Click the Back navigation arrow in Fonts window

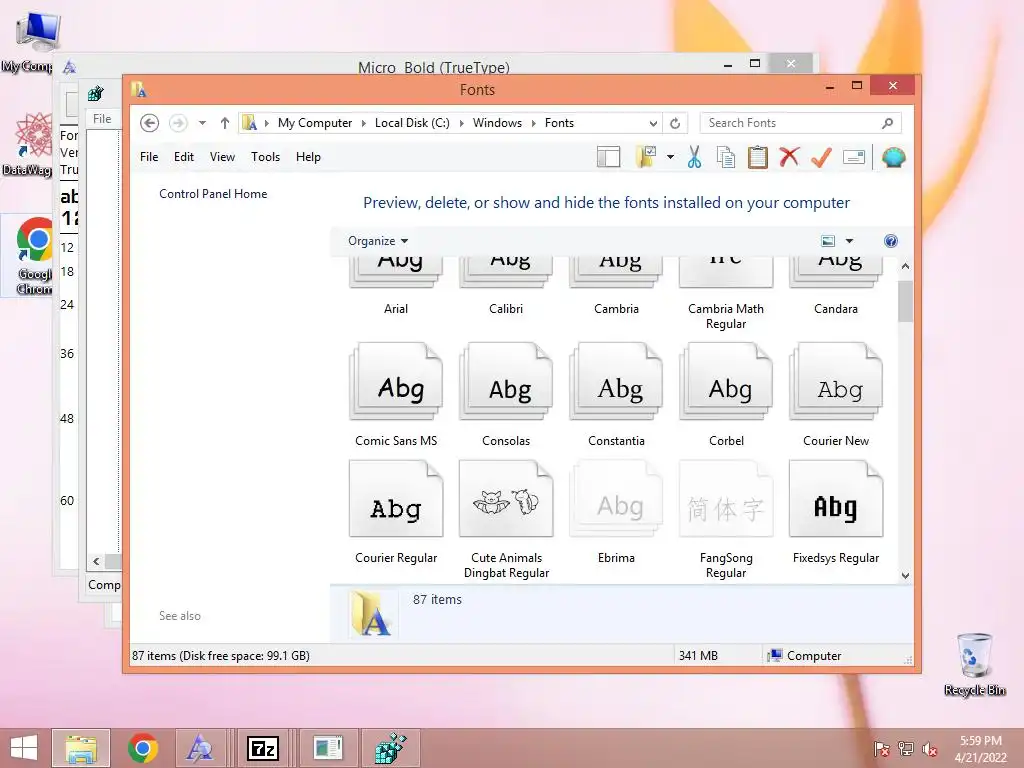[150, 123]
